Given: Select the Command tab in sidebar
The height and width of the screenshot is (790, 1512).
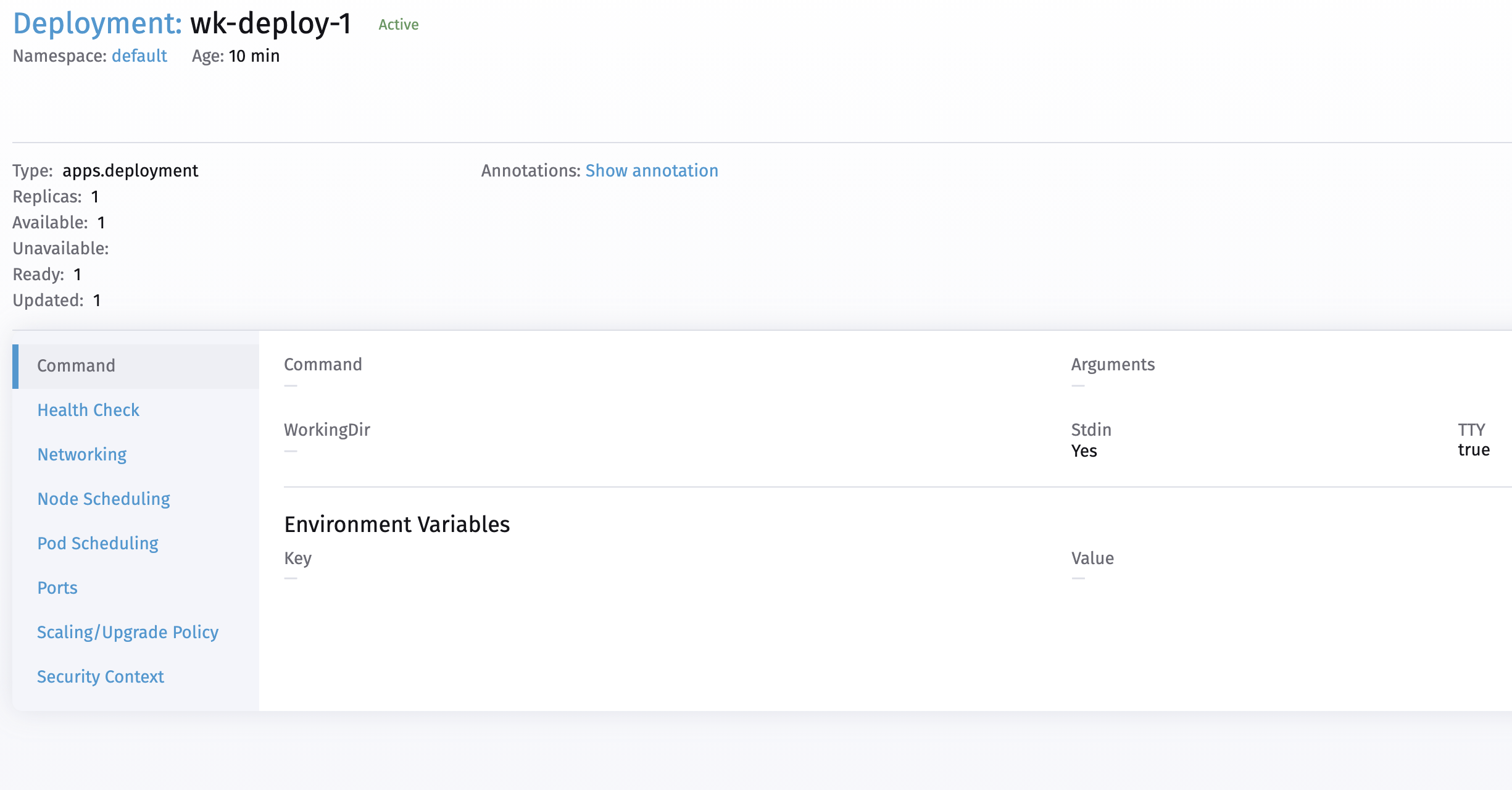Looking at the screenshot, I should tap(76, 365).
